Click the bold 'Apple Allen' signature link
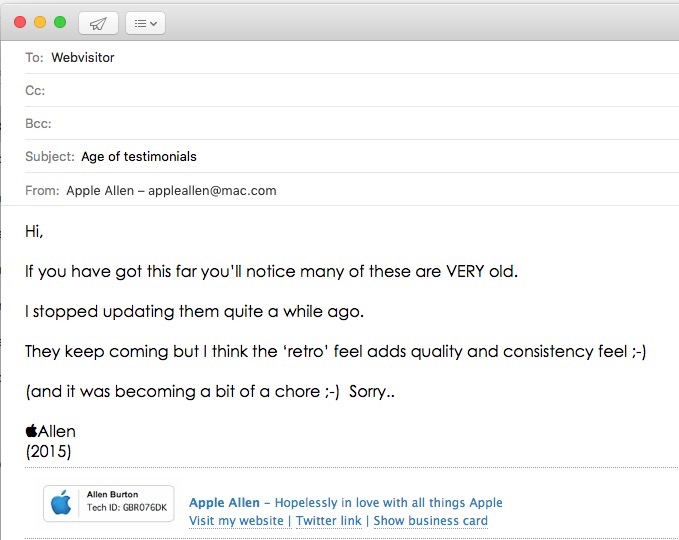The height and width of the screenshot is (540, 679). point(224,503)
